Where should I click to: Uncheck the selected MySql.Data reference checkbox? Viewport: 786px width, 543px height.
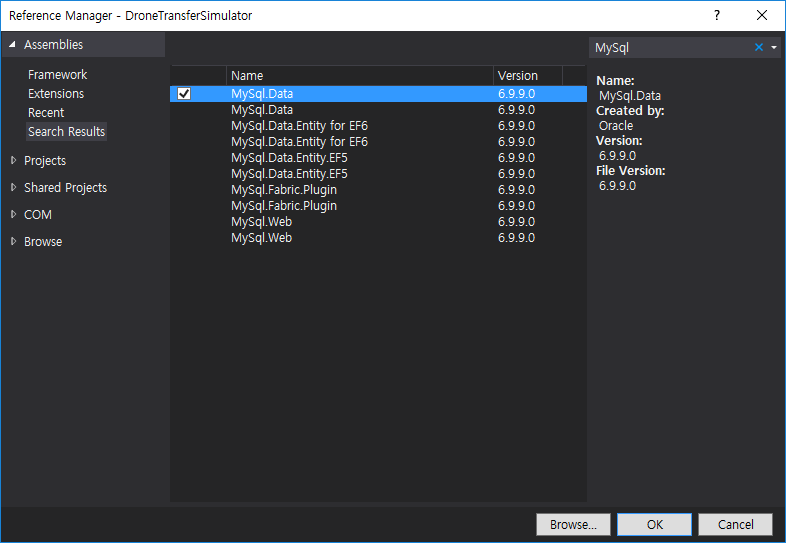pyautogui.click(x=184, y=94)
